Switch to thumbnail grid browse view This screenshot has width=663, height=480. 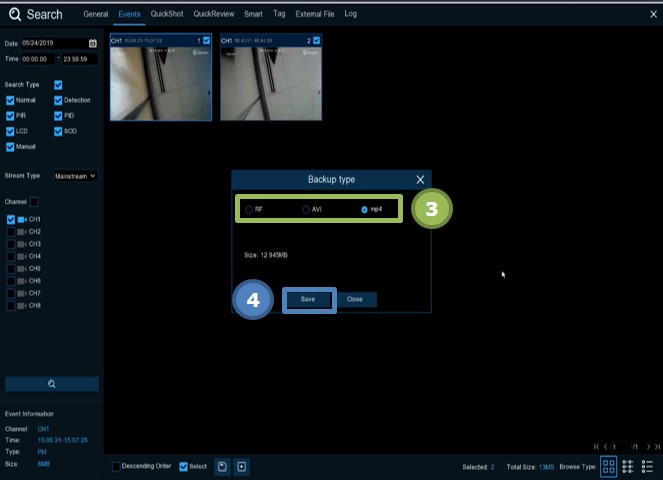point(609,466)
